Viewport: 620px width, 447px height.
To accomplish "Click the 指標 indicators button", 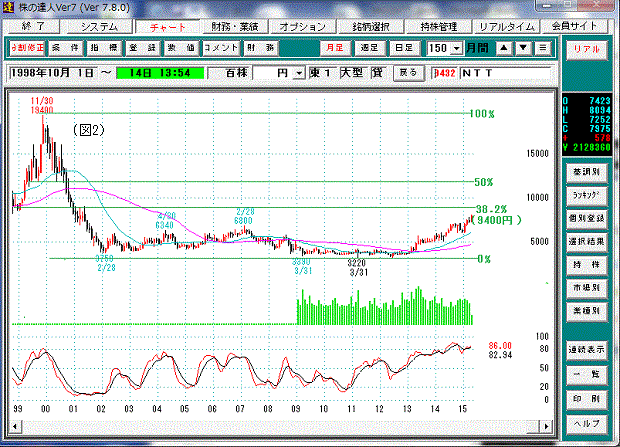I will coord(104,48).
